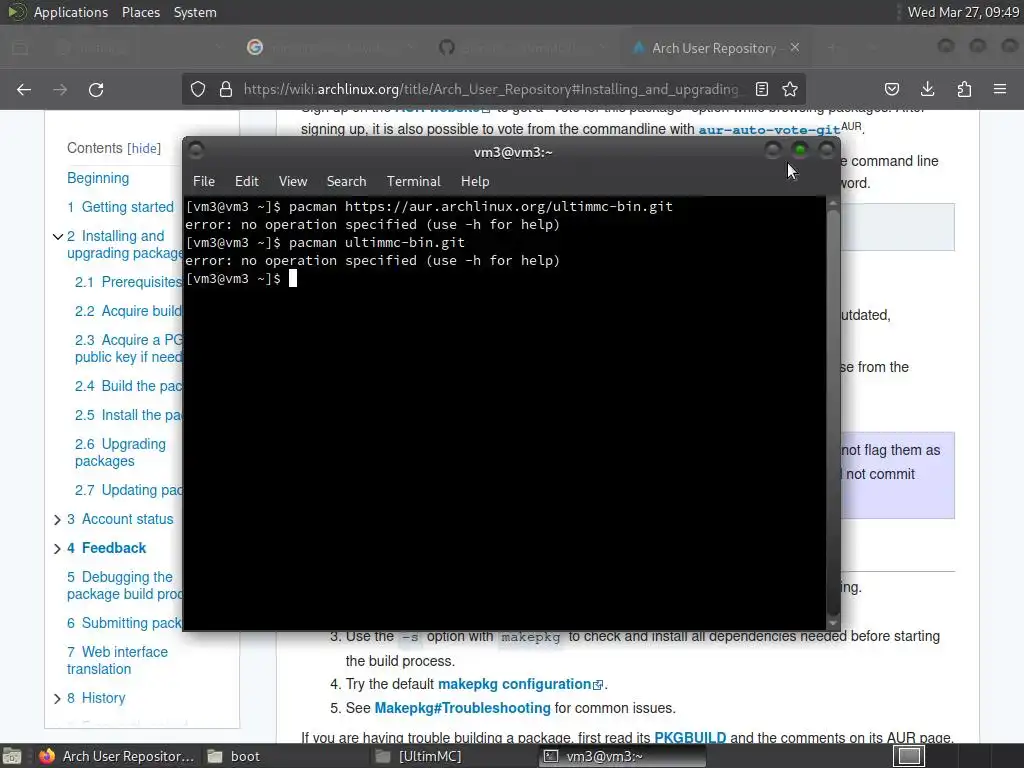Click the terminal vertical scrollbar

[833, 413]
